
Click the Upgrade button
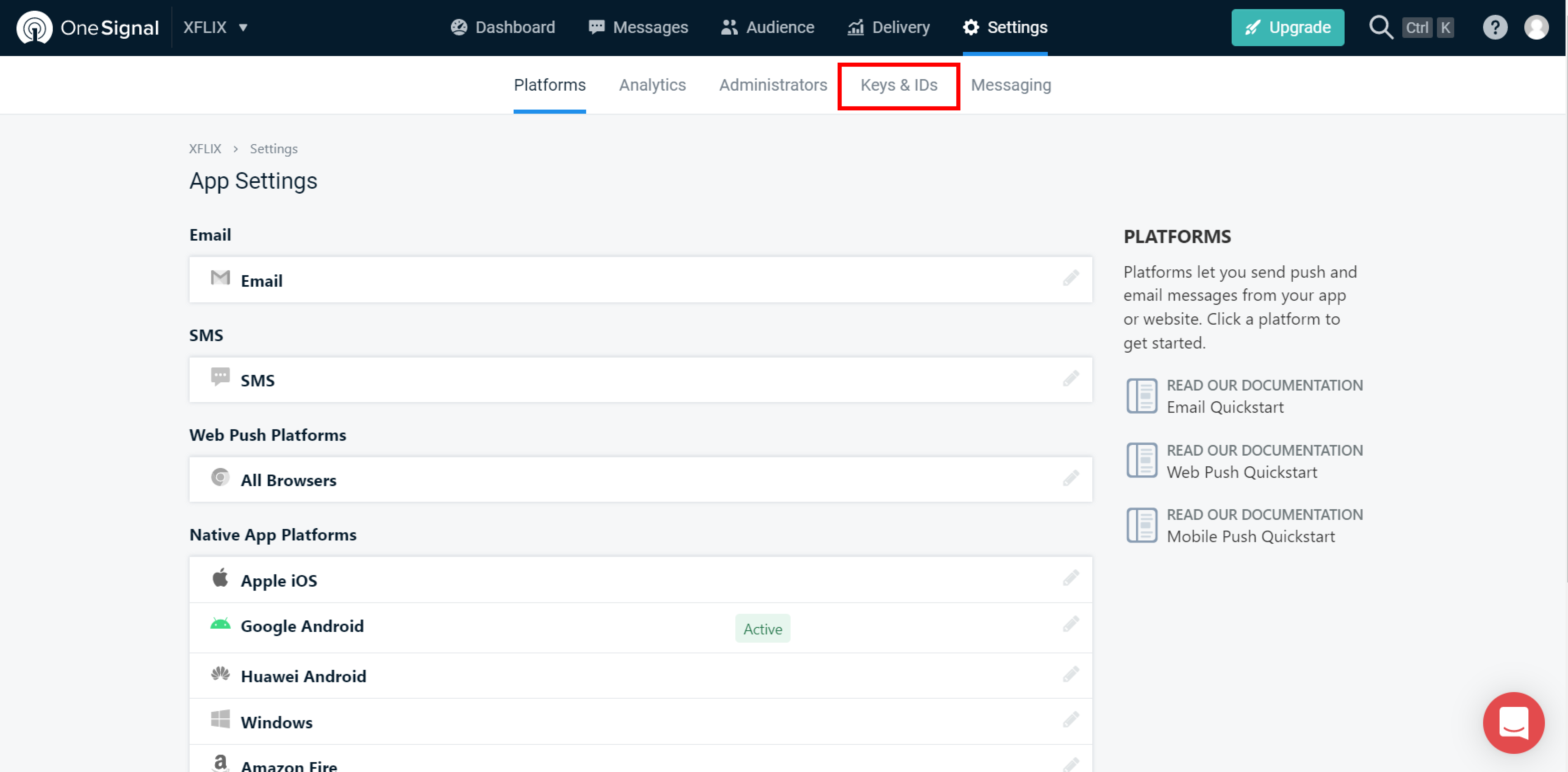1287,27
